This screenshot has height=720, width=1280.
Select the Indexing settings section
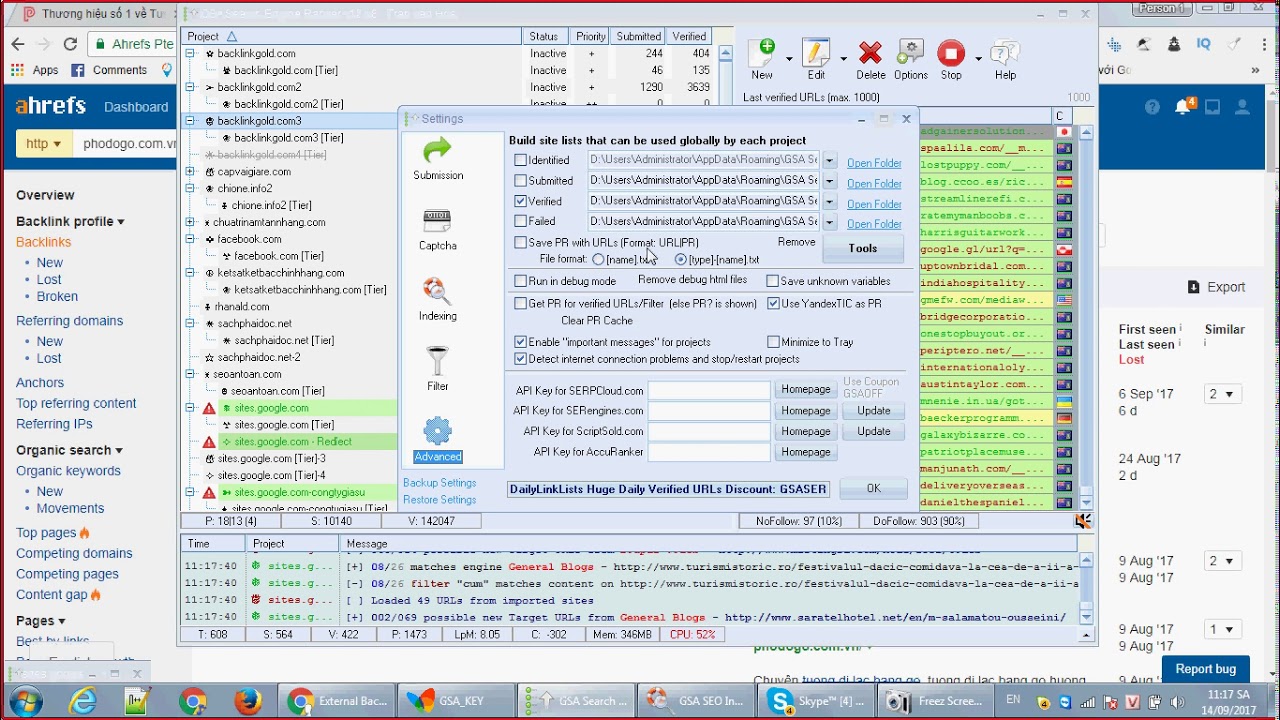438,300
